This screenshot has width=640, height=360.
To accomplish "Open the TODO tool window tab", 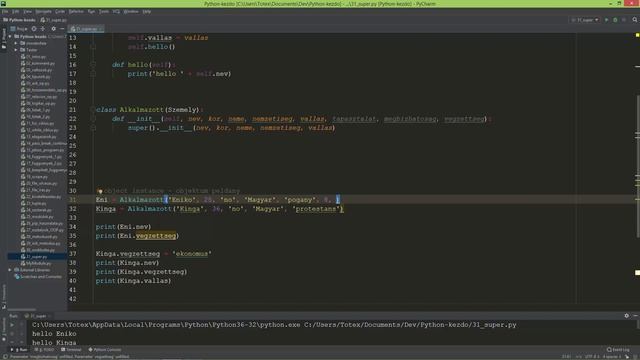I will pos(44,350).
